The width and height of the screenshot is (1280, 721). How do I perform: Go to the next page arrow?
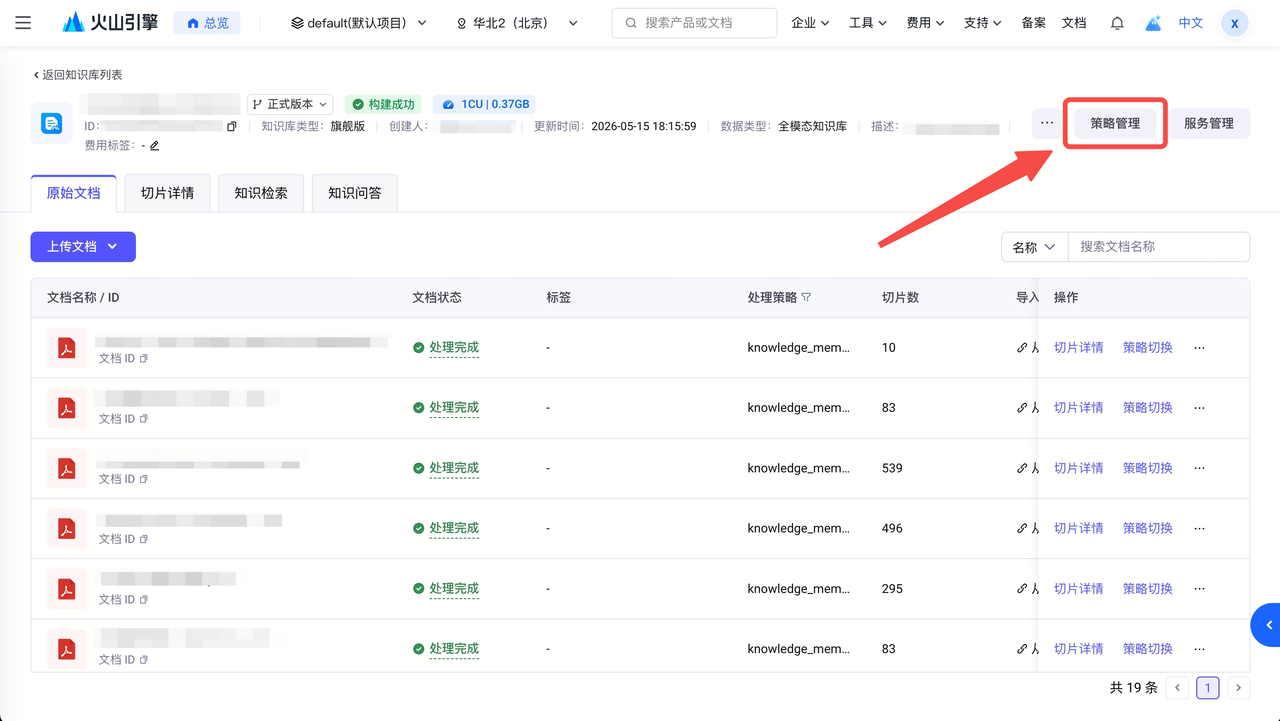[1238, 688]
